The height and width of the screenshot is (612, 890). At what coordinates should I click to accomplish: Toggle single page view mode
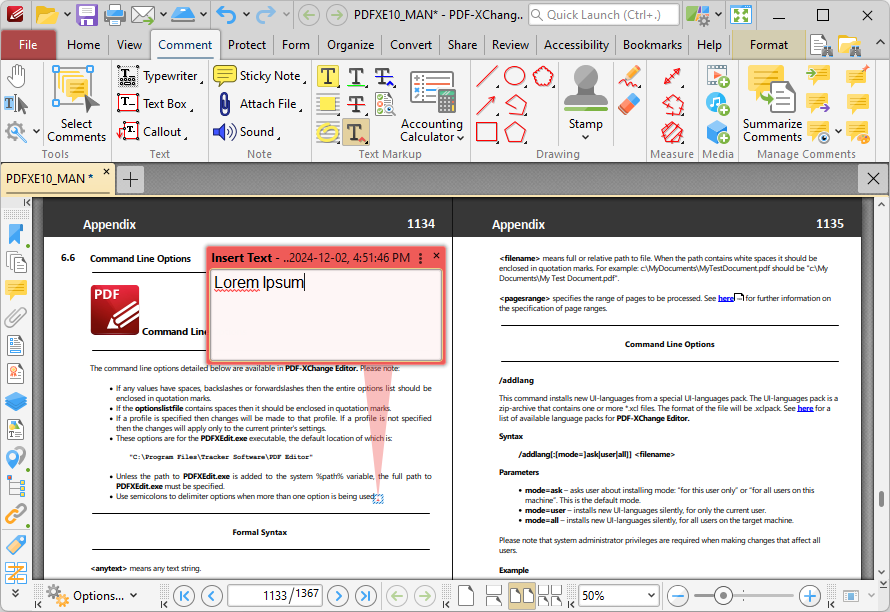[465, 594]
